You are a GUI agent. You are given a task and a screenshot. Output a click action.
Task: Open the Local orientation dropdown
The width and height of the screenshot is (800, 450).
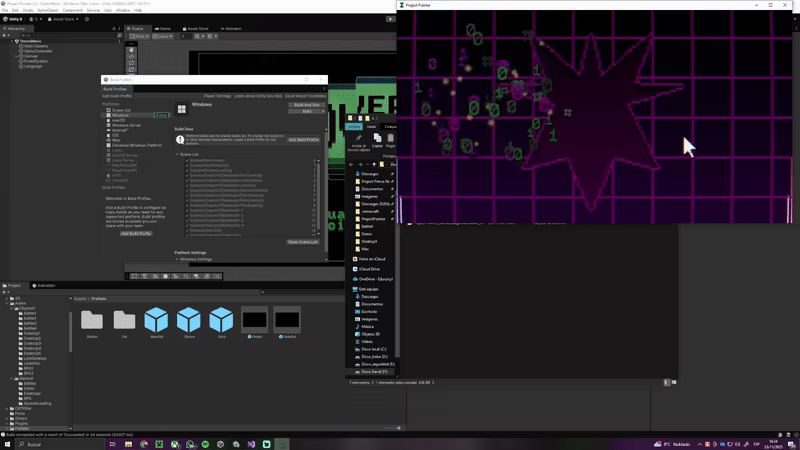click(162, 36)
